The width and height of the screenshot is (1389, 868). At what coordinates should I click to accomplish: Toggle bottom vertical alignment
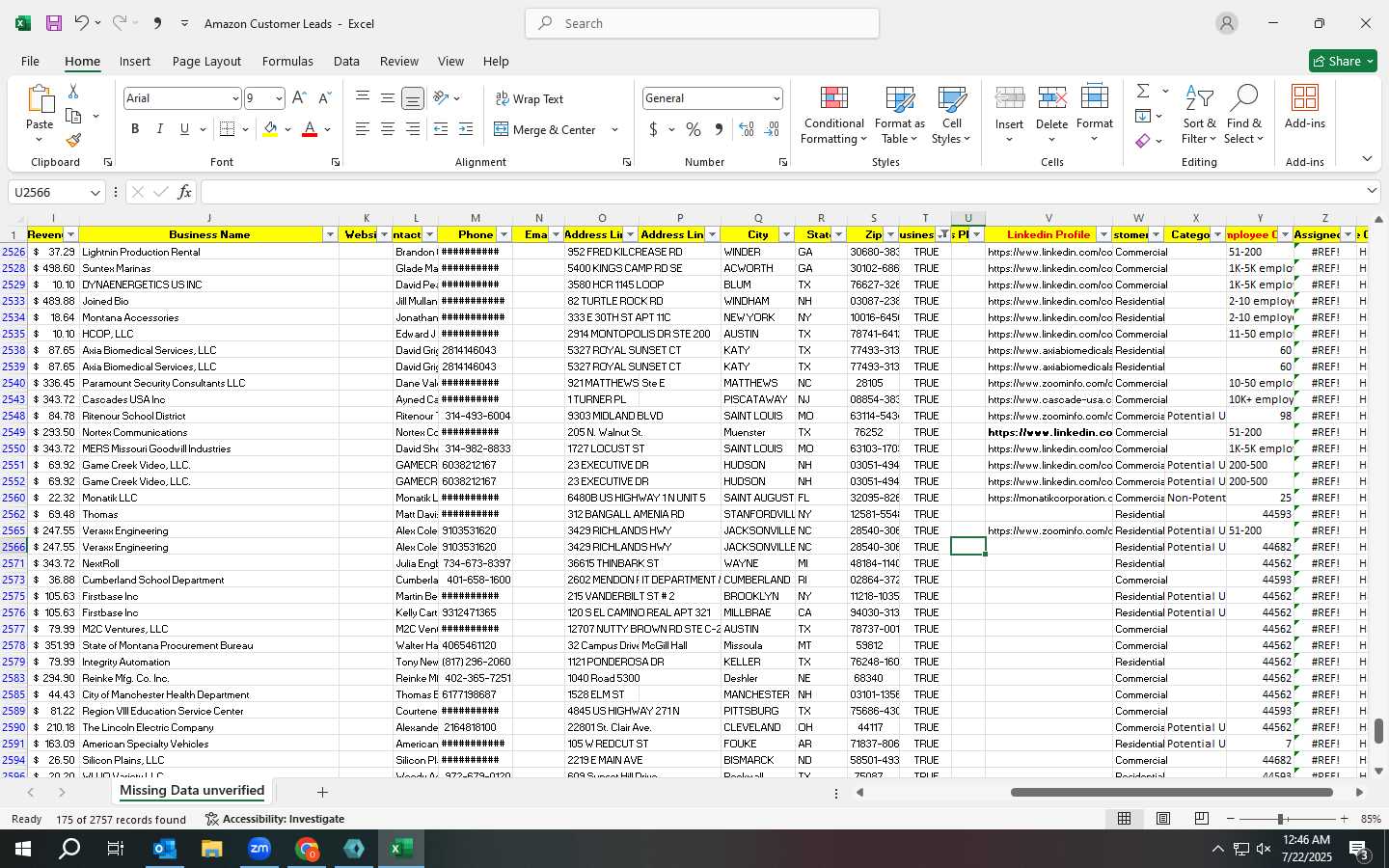point(413,98)
